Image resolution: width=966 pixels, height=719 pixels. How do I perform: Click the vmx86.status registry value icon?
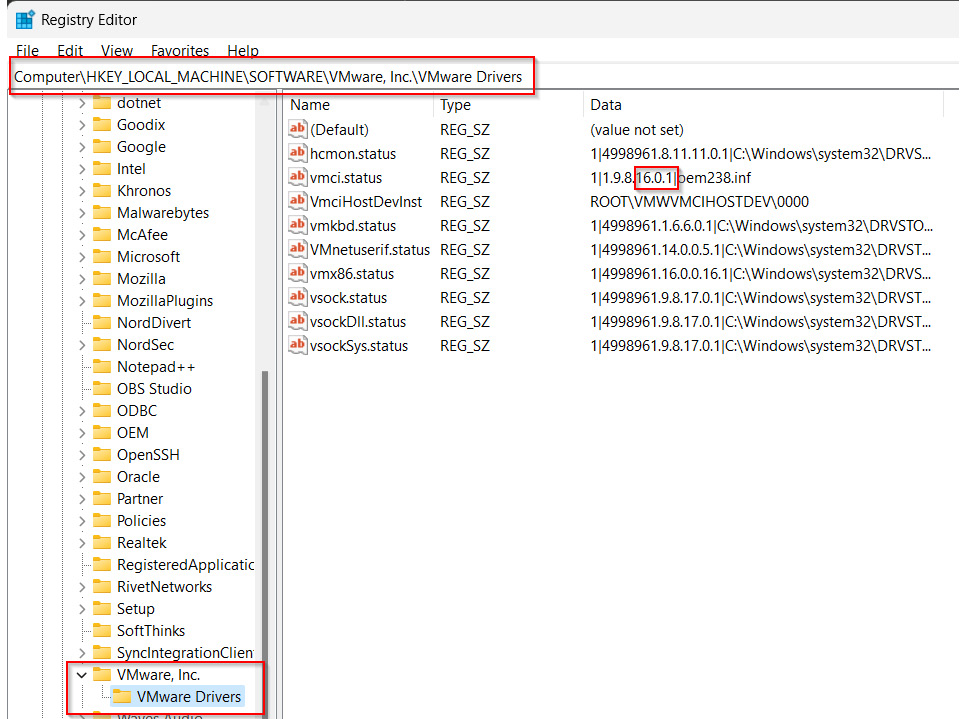[297, 274]
